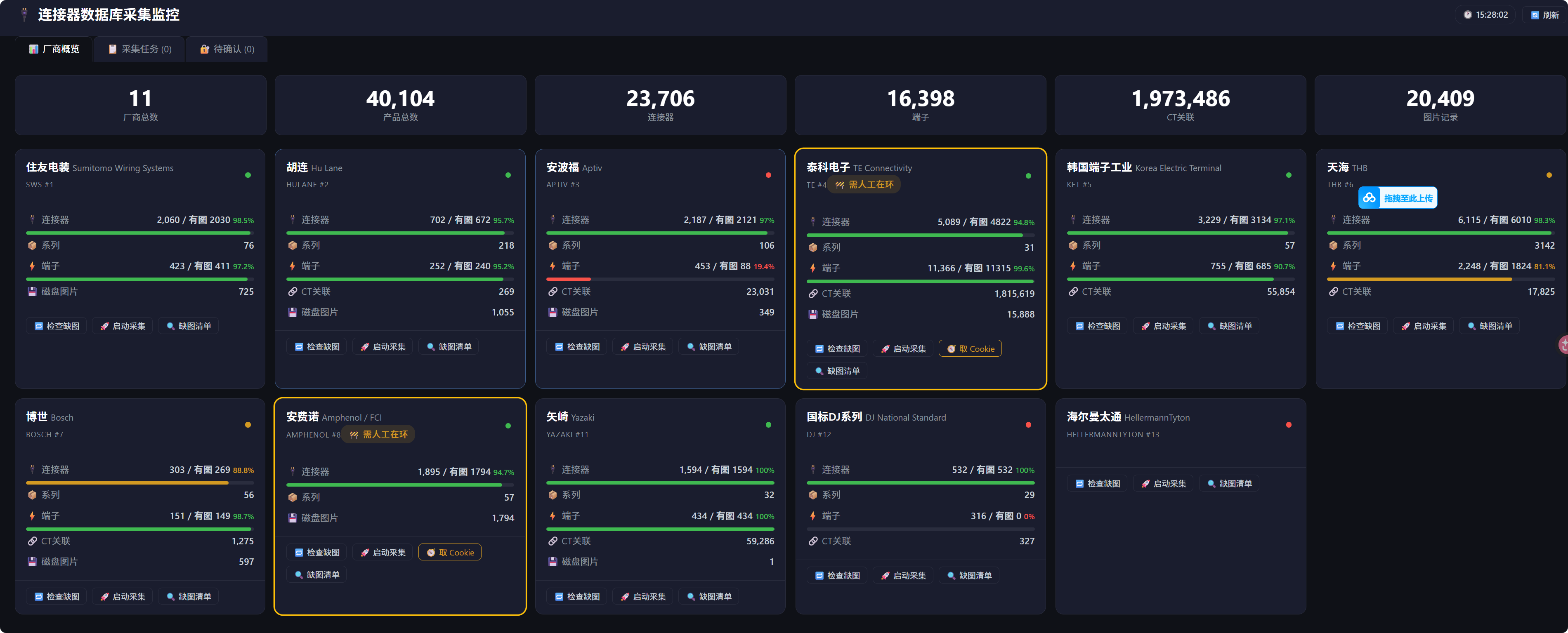Viewport: 1568px width, 633px height.
Task: Click the red status dot on Aptiv card
Action: pos(768,175)
